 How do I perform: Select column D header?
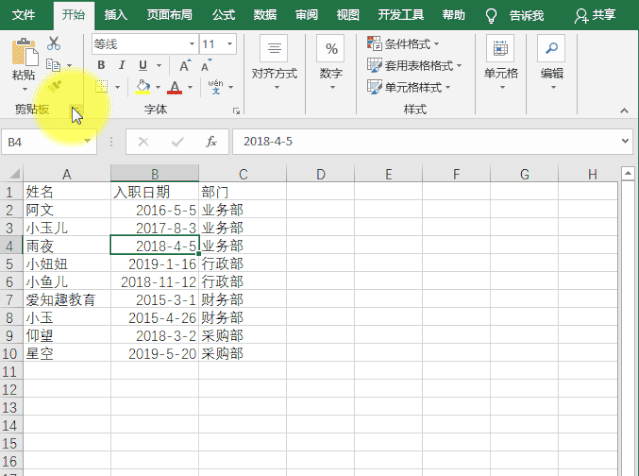[x=320, y=174]
